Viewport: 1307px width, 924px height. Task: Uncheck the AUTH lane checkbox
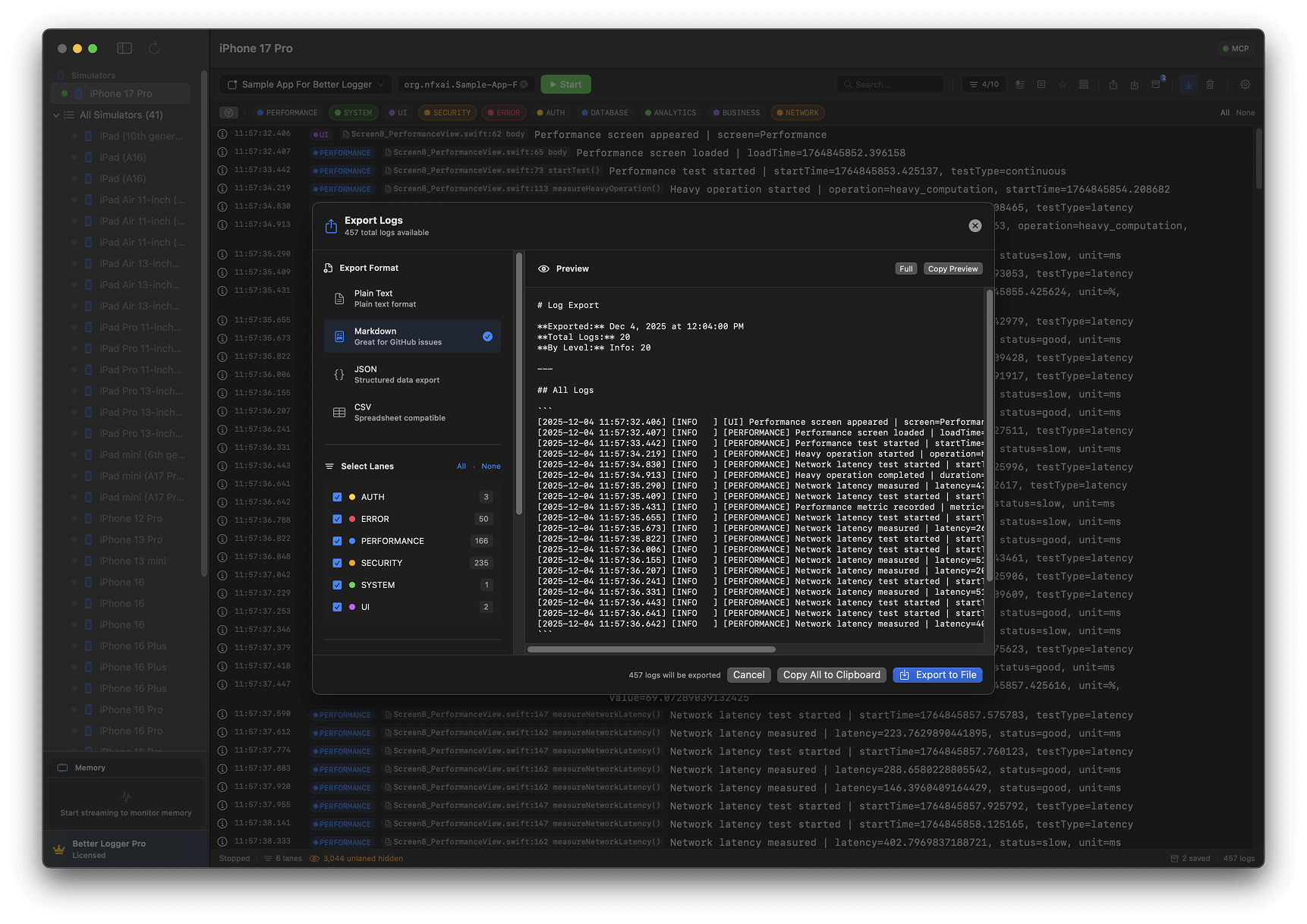(337, 497)
